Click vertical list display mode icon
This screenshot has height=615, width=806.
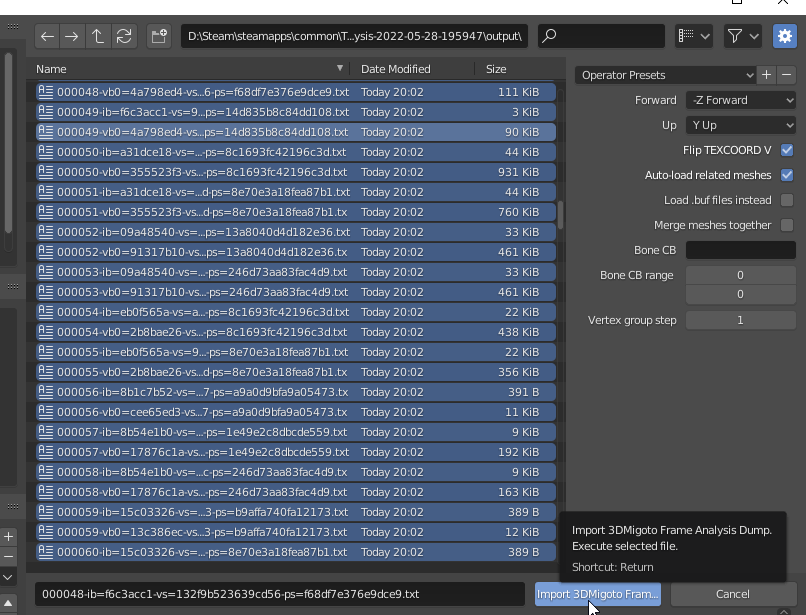[x=686, y=36]
